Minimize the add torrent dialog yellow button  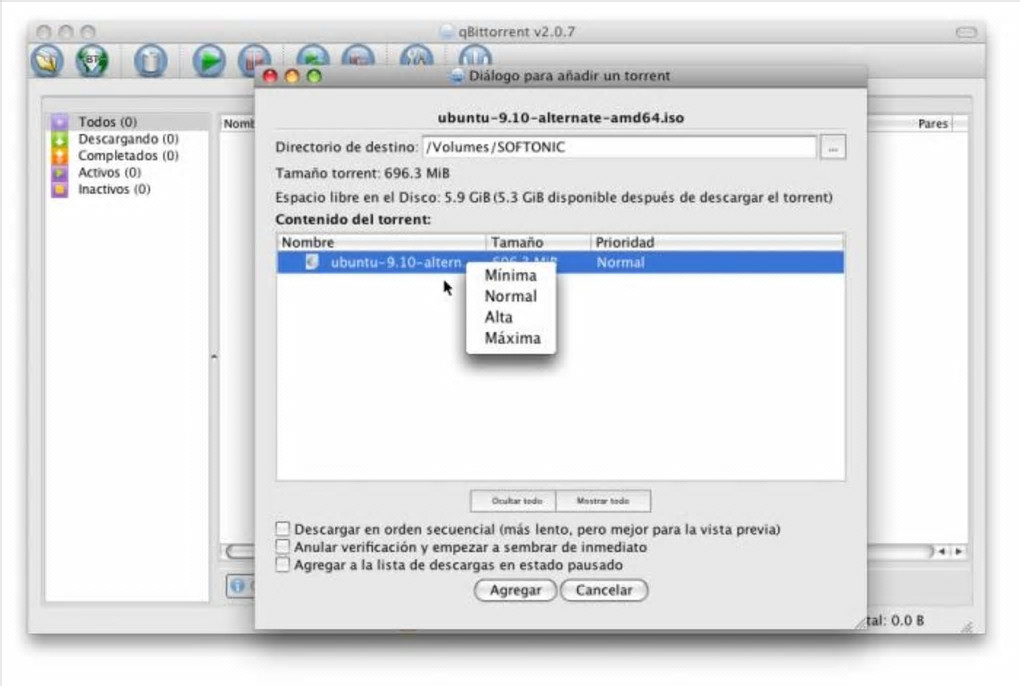(292, 76)
